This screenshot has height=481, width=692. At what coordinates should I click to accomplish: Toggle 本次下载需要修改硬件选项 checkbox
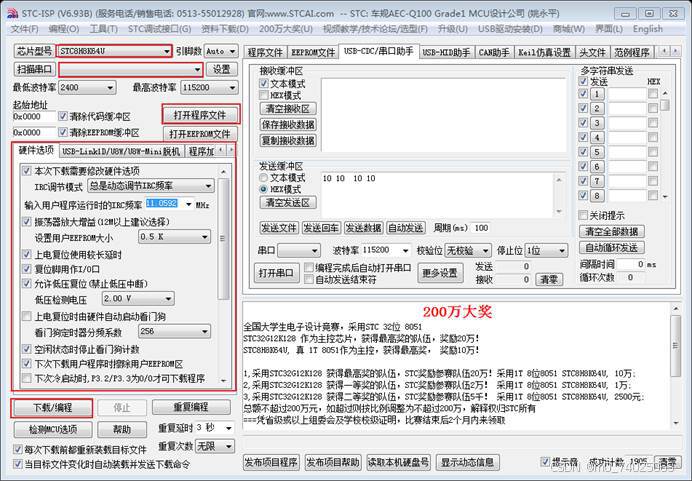coord(27,171)
